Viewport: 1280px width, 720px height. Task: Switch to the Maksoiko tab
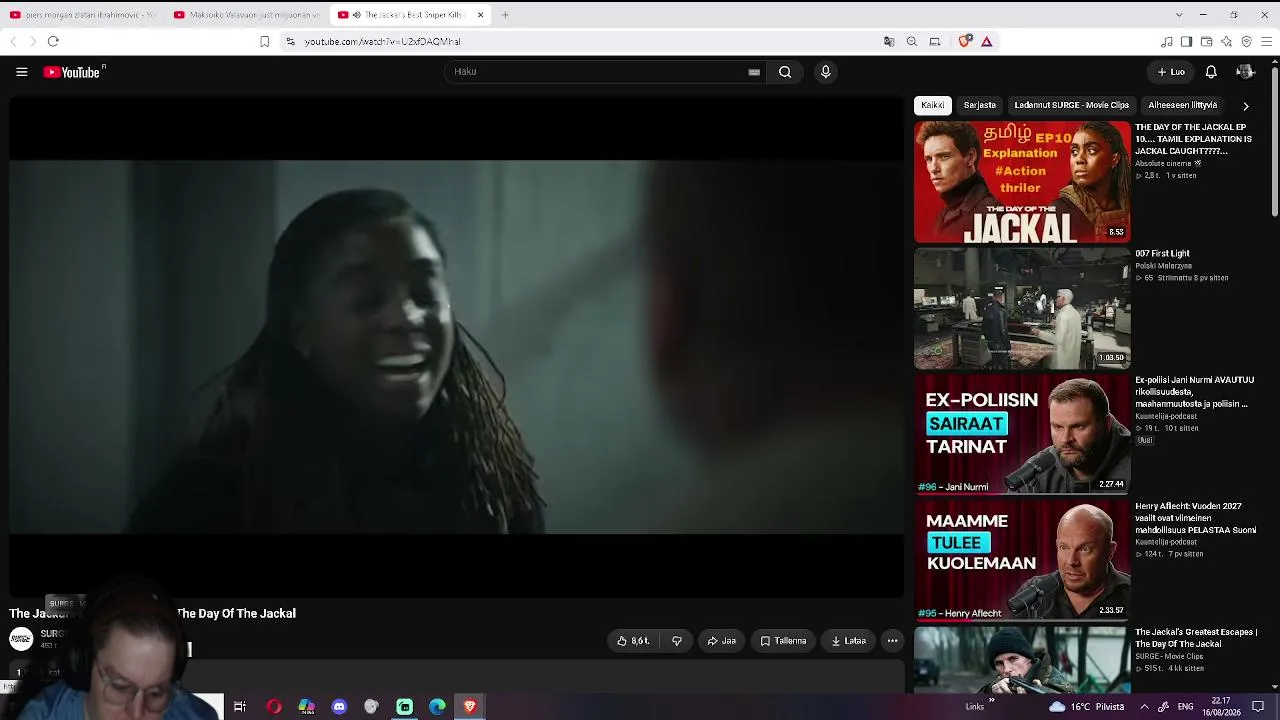247,15
